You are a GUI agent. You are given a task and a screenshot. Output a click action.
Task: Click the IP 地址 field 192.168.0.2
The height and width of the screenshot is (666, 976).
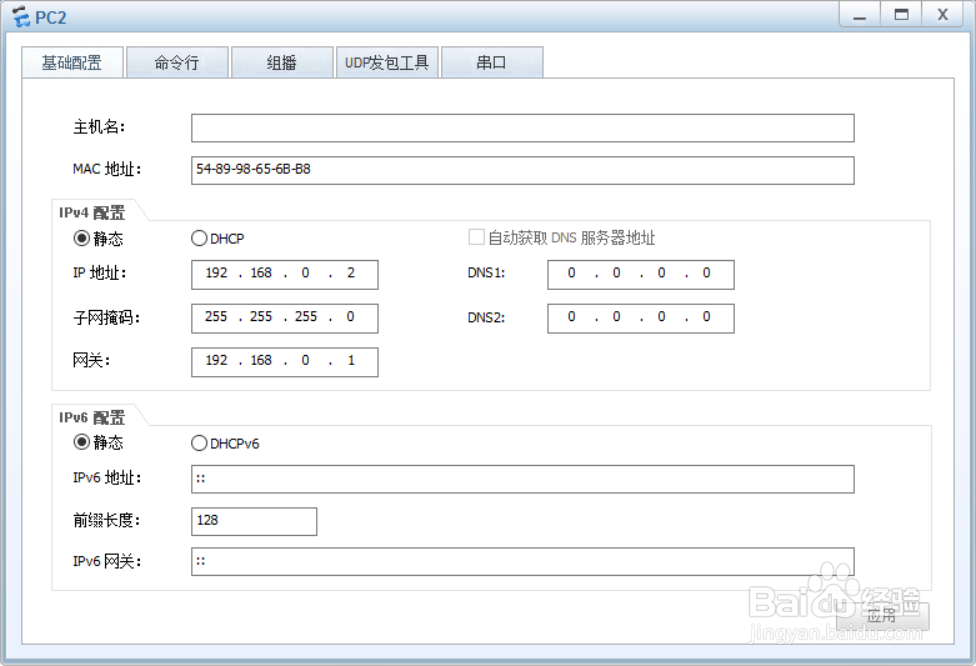coord(284,274)
